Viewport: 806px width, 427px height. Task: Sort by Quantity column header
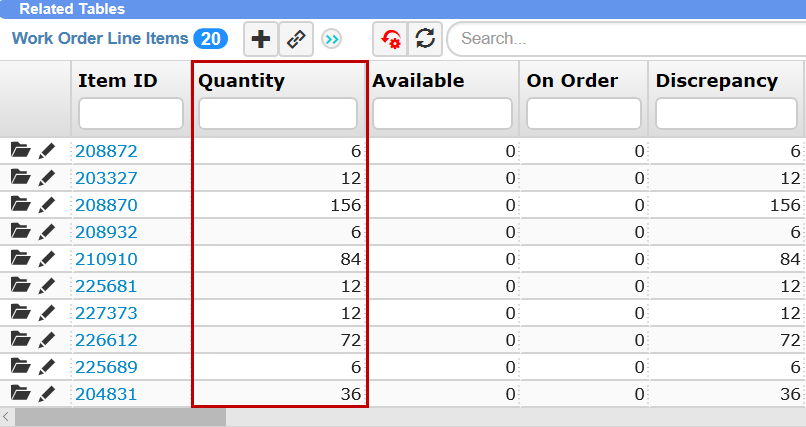click(x=242, y=81)
